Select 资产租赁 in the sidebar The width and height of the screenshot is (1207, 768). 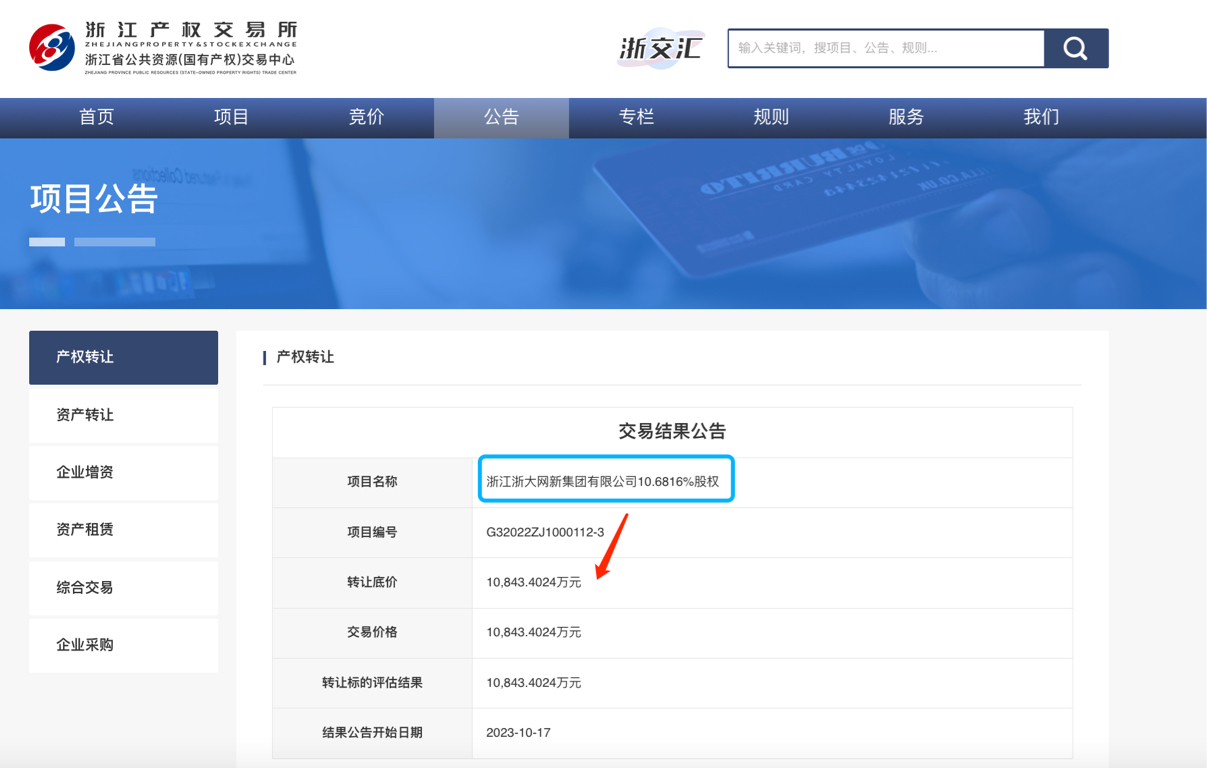click(x=123, y=530)
